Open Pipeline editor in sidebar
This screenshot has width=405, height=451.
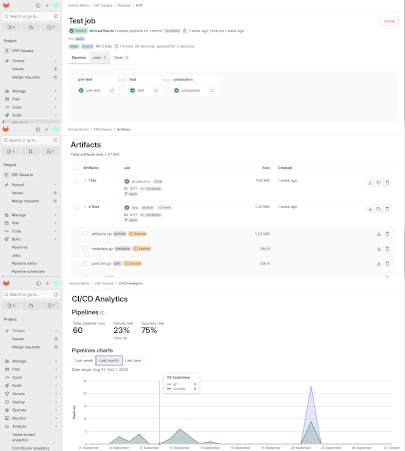[x=24, y=263]
